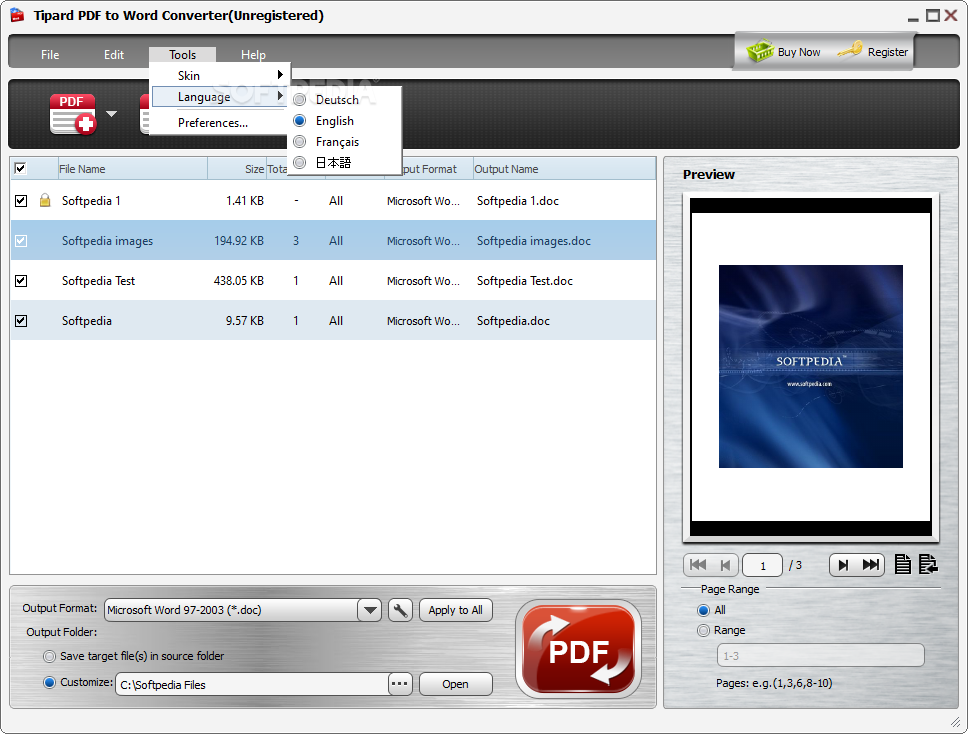Image resolution: width=968 pixels, height=734 pixels.
Task: Open the Edit menu
Action: (x=114, y=54)
